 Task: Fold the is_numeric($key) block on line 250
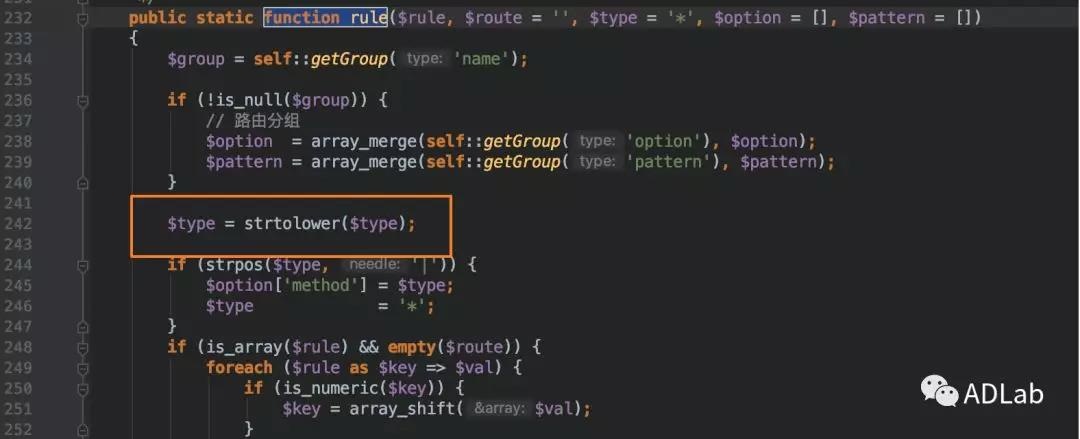83,388
